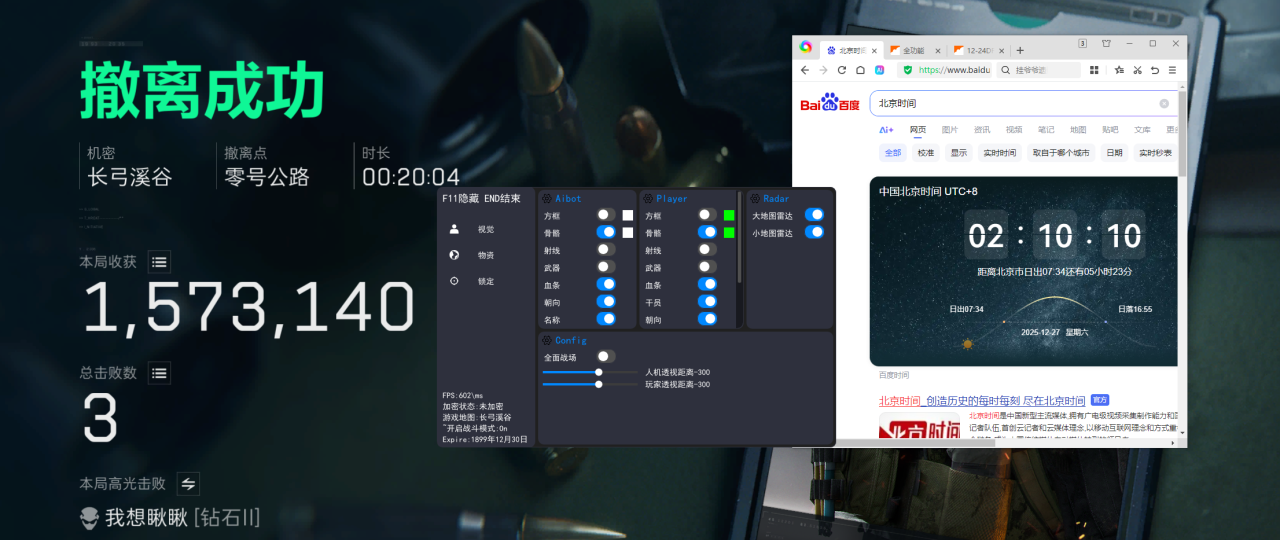Open the AI assistant icon in the toolbar
This screenshot has width=1280, height=540.
(x=879, y=70)
